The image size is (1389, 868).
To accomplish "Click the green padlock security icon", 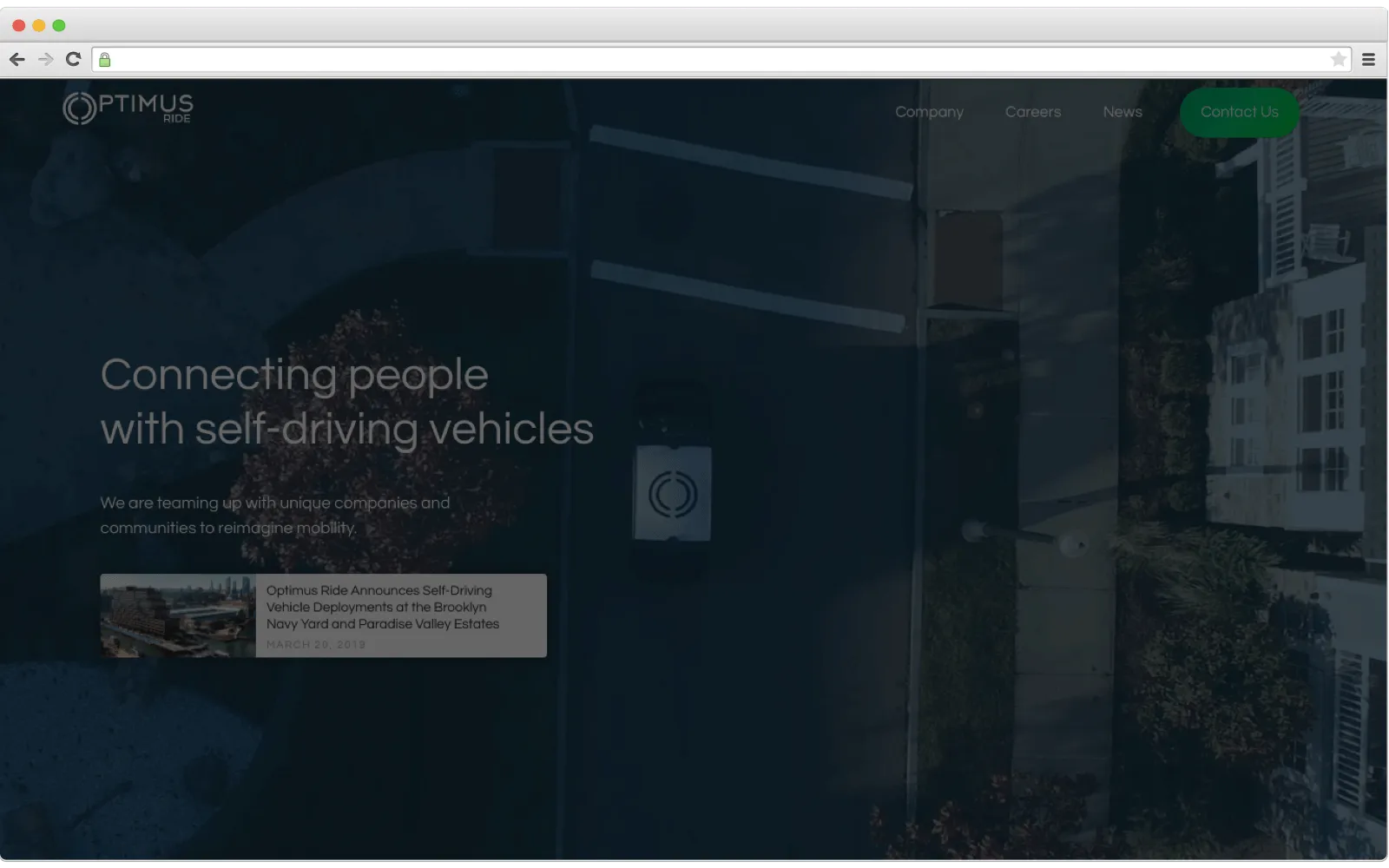I will click(104, 59).
